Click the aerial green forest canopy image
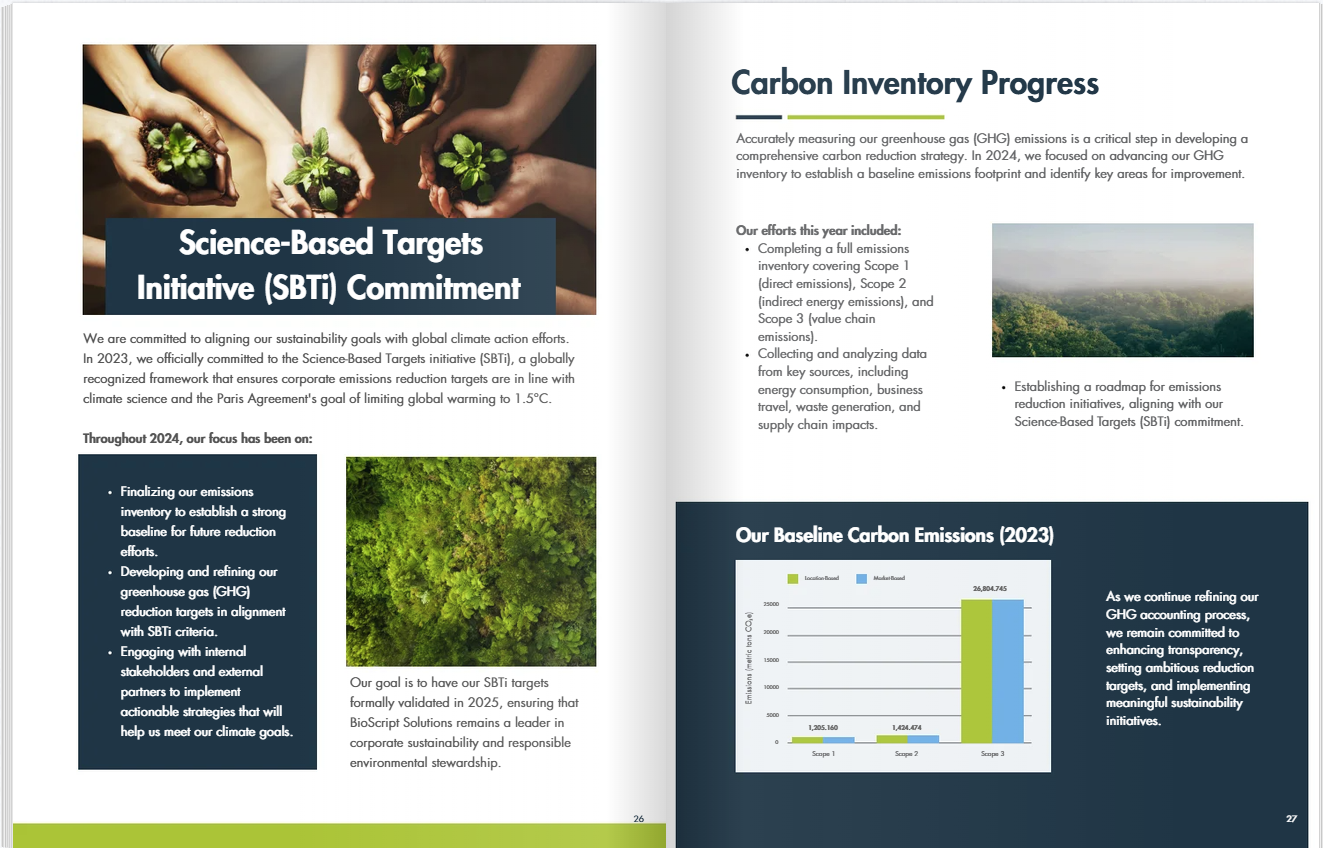This screenshot has height=848, width=1323. click(471, 561)
